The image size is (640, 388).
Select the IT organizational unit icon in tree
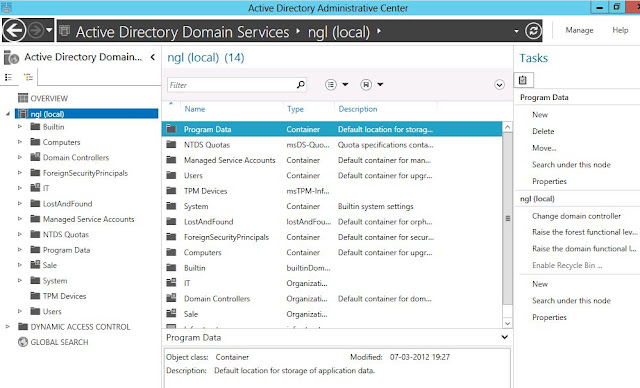(36, 188)
